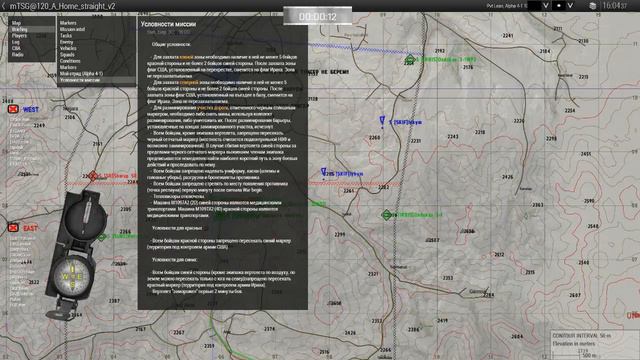Select the green diamond marker near 2587
Viewport: 640px width, 360px height.
click(387, 215)
